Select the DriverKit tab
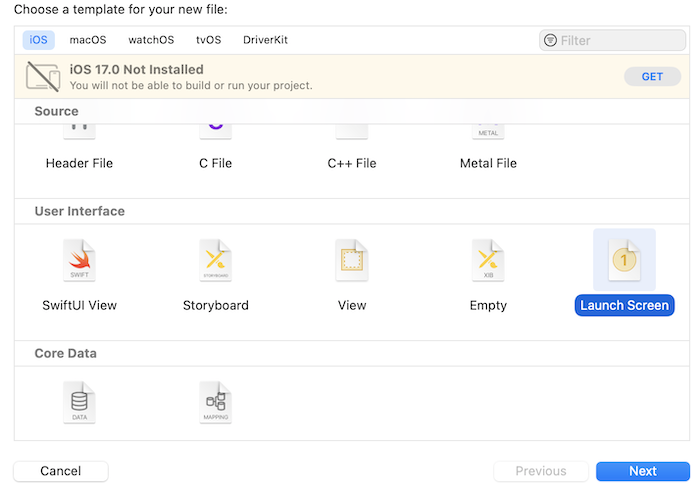The height and width of the screenshot is (494, 700). 265,40
